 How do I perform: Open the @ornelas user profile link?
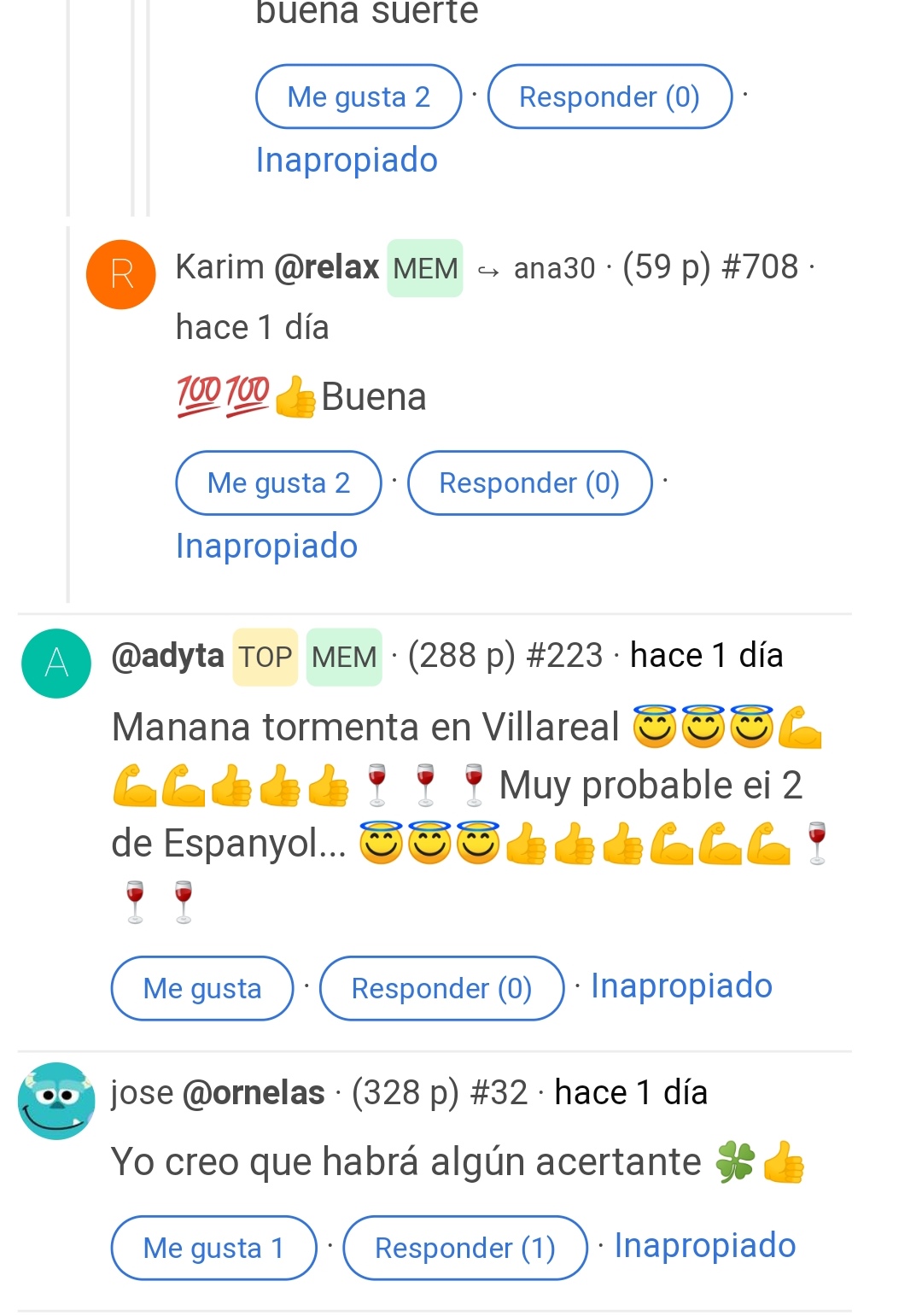(x=254, y=1093)
